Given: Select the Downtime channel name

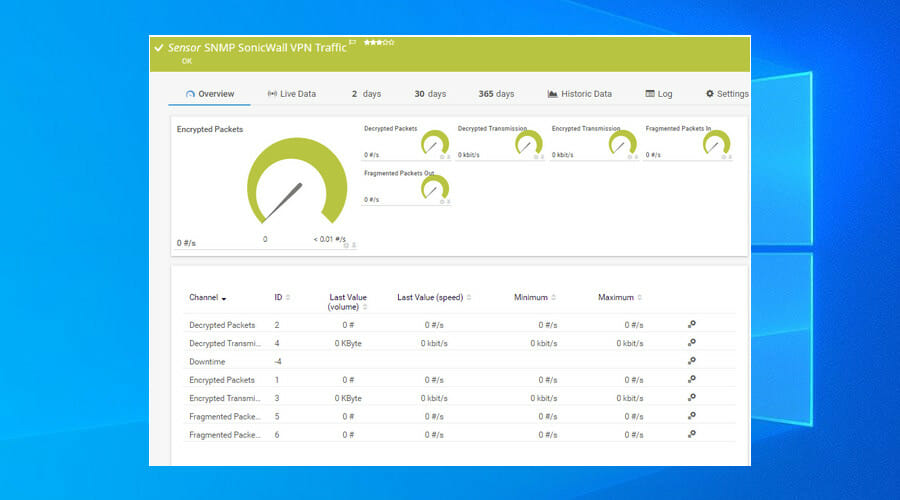Looking at the screenshot, I should click(x=207, y=362).
